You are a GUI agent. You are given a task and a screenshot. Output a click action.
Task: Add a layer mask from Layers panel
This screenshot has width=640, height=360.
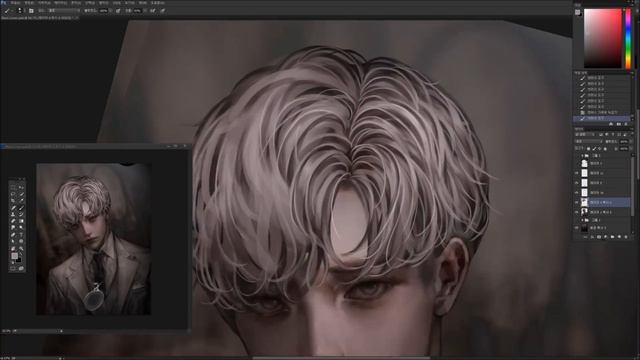pyautogui.click(x=599, y=236)
